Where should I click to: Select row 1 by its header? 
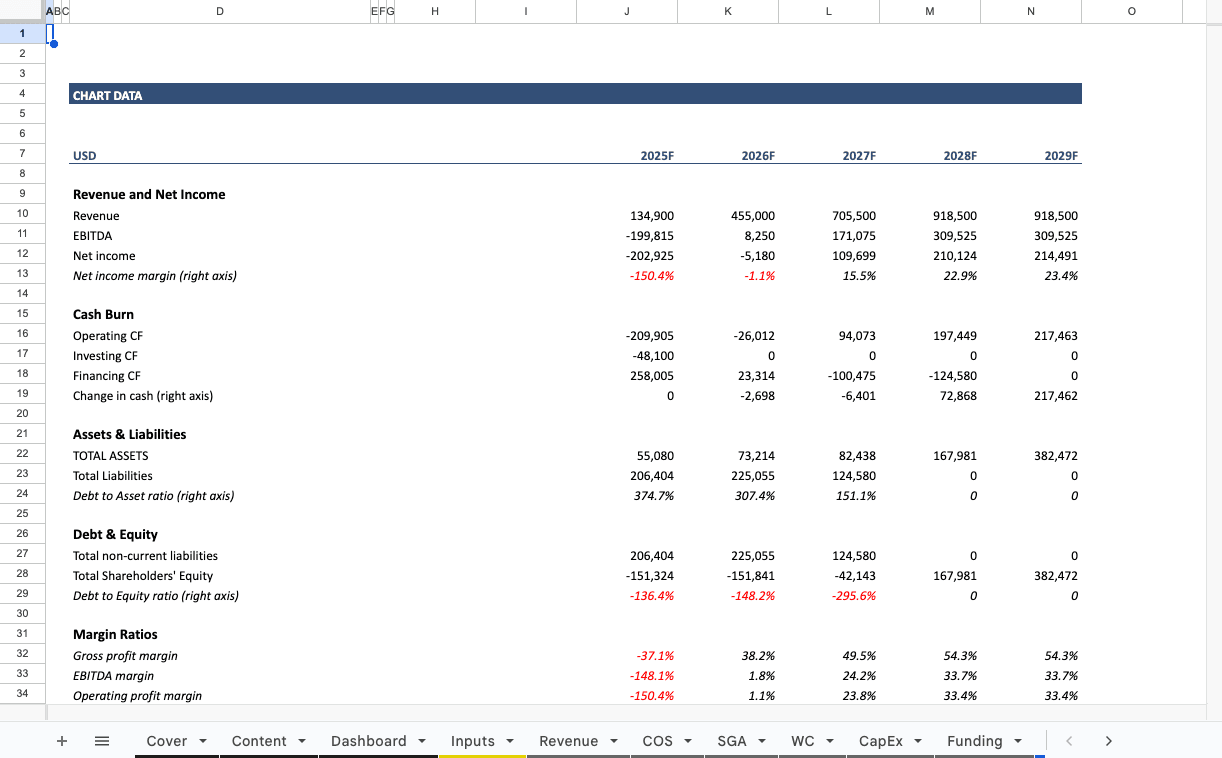pos(22,33)
